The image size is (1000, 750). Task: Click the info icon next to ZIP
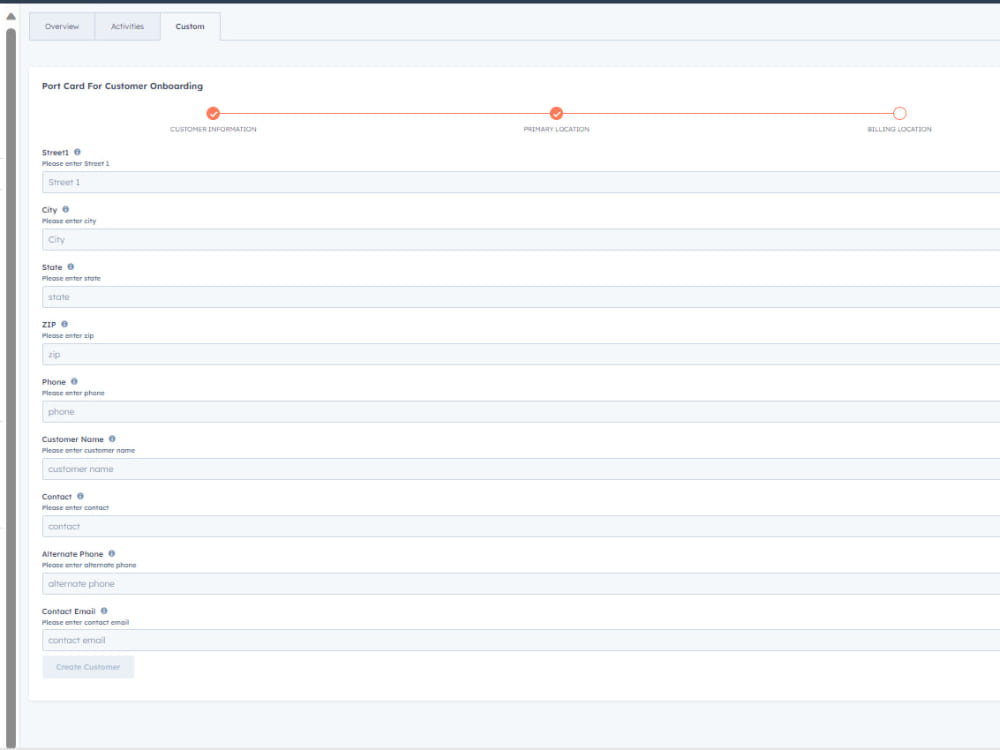tap(64, 324)
